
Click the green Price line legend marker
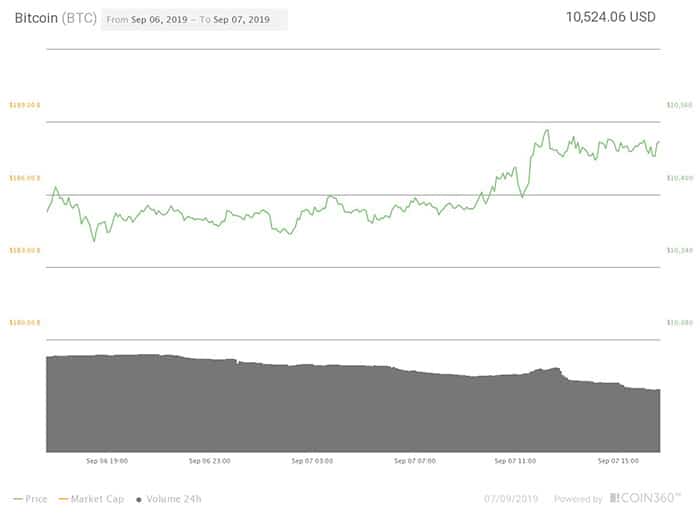click(19, 498)
